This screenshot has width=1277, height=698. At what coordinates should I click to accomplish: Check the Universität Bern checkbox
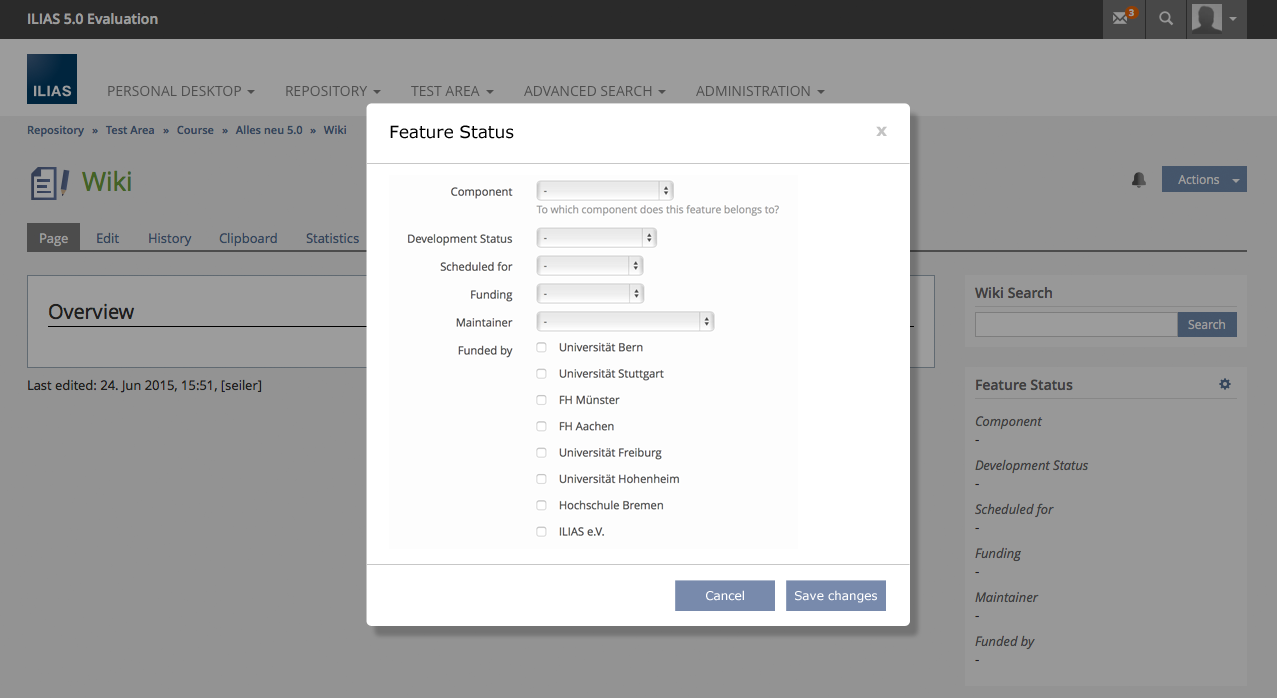[542, 348]
